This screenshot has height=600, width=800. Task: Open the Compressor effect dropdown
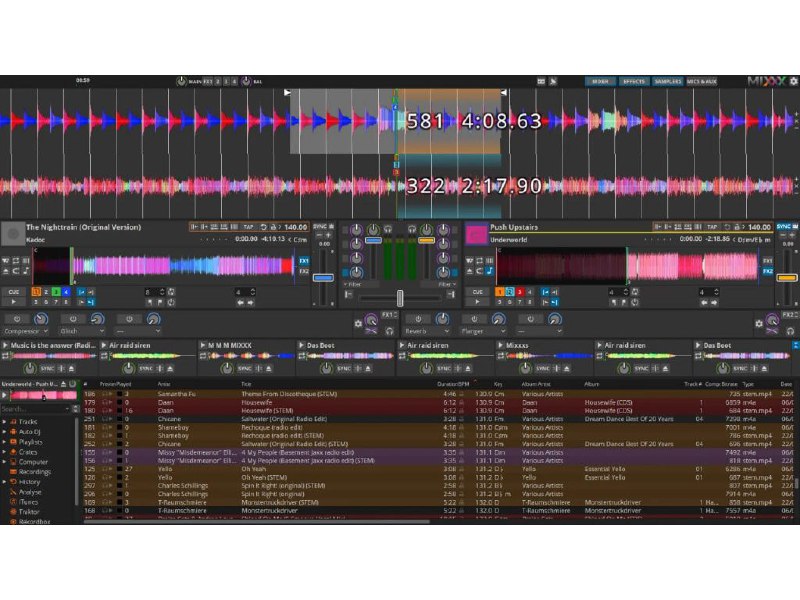[x=26, y=331]
